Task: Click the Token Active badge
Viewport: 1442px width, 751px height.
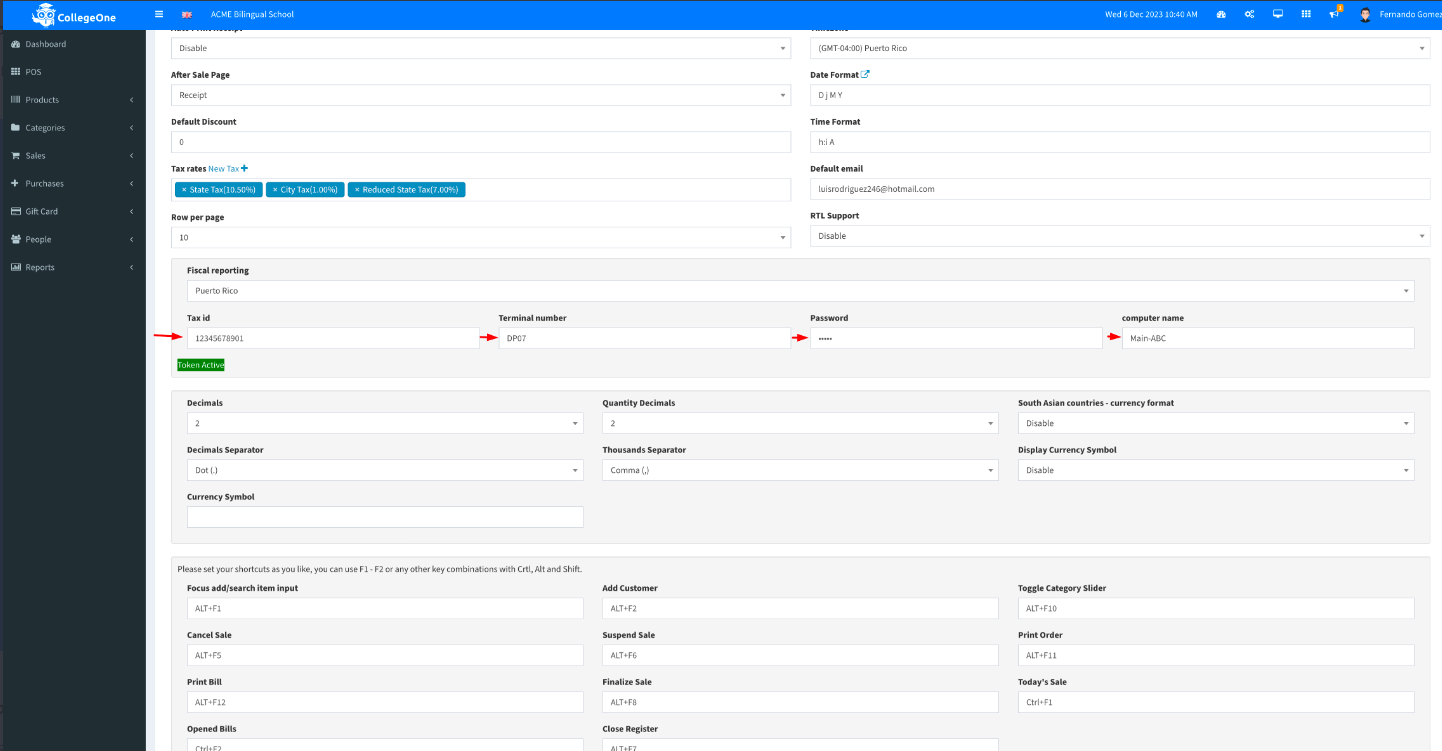Action: point(201,365)
